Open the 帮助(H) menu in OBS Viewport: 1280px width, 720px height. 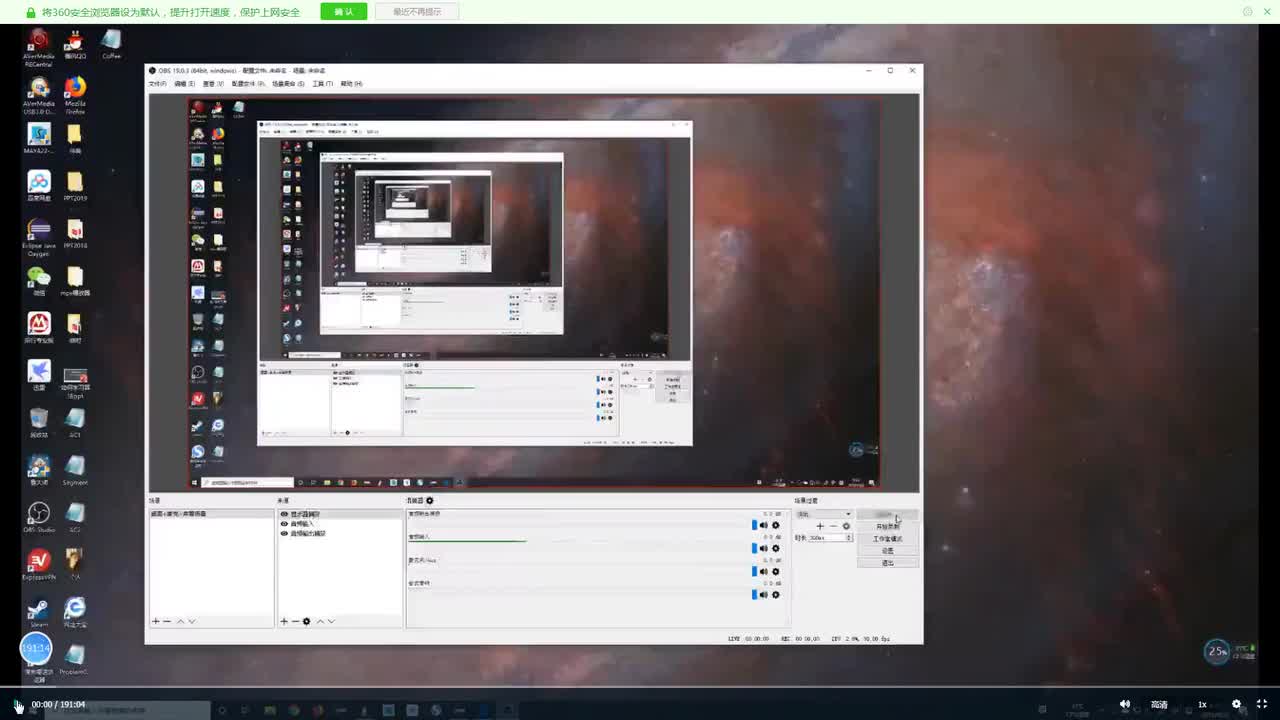click(352, 84)
